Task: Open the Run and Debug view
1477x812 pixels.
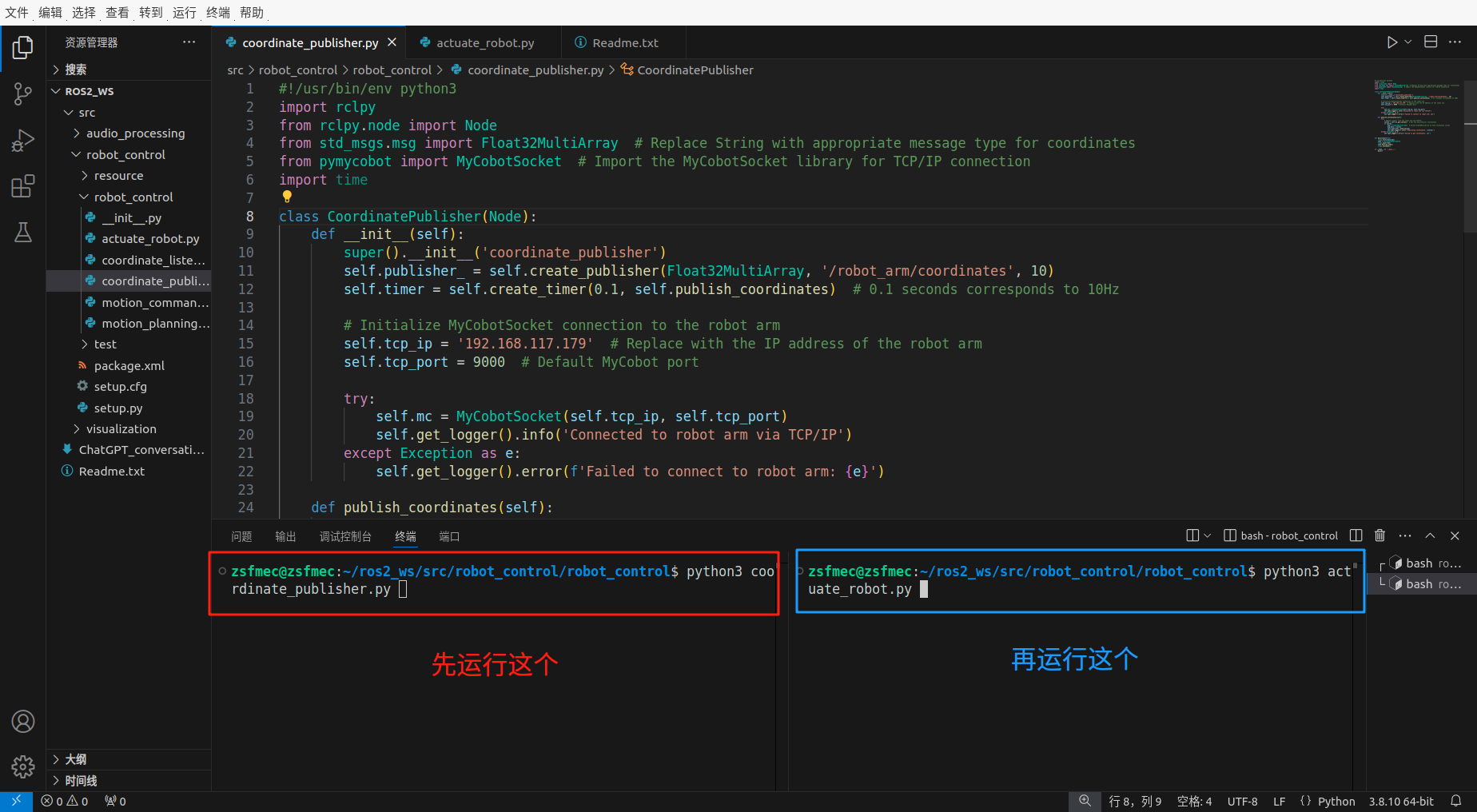Action: coord(22,141)
